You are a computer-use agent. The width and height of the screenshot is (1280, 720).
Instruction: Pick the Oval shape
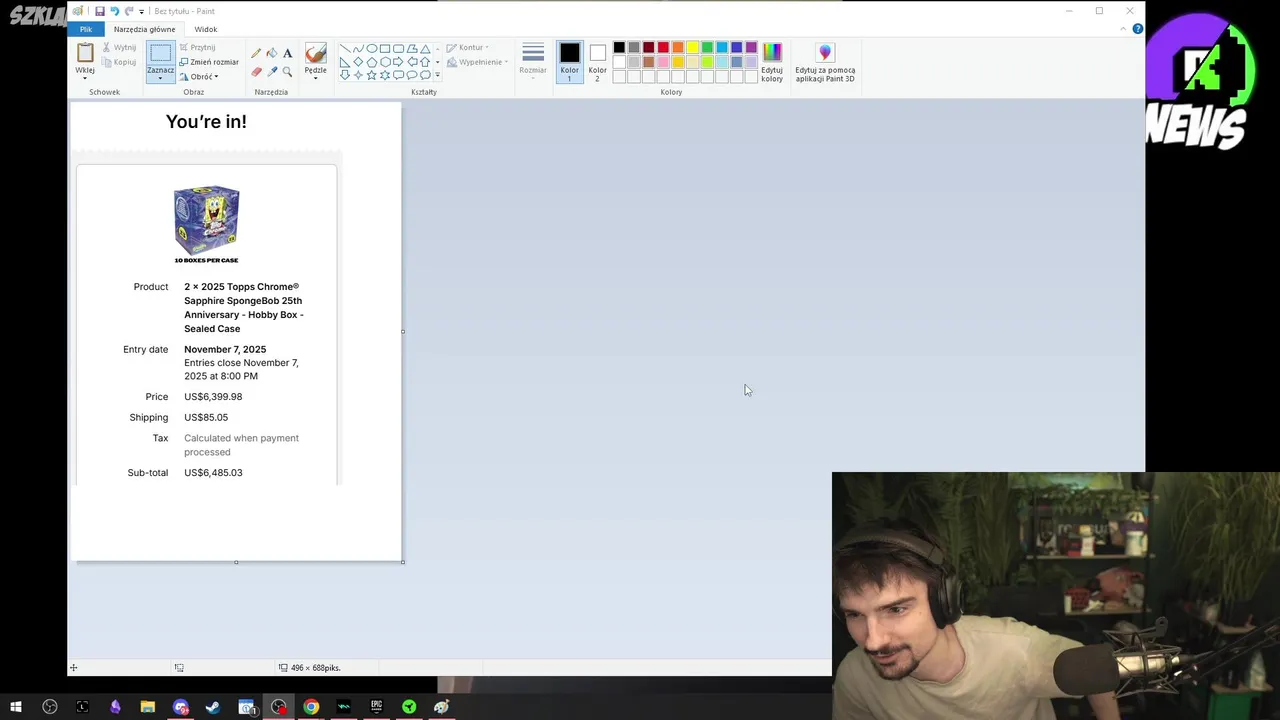[x=372, y=48]
